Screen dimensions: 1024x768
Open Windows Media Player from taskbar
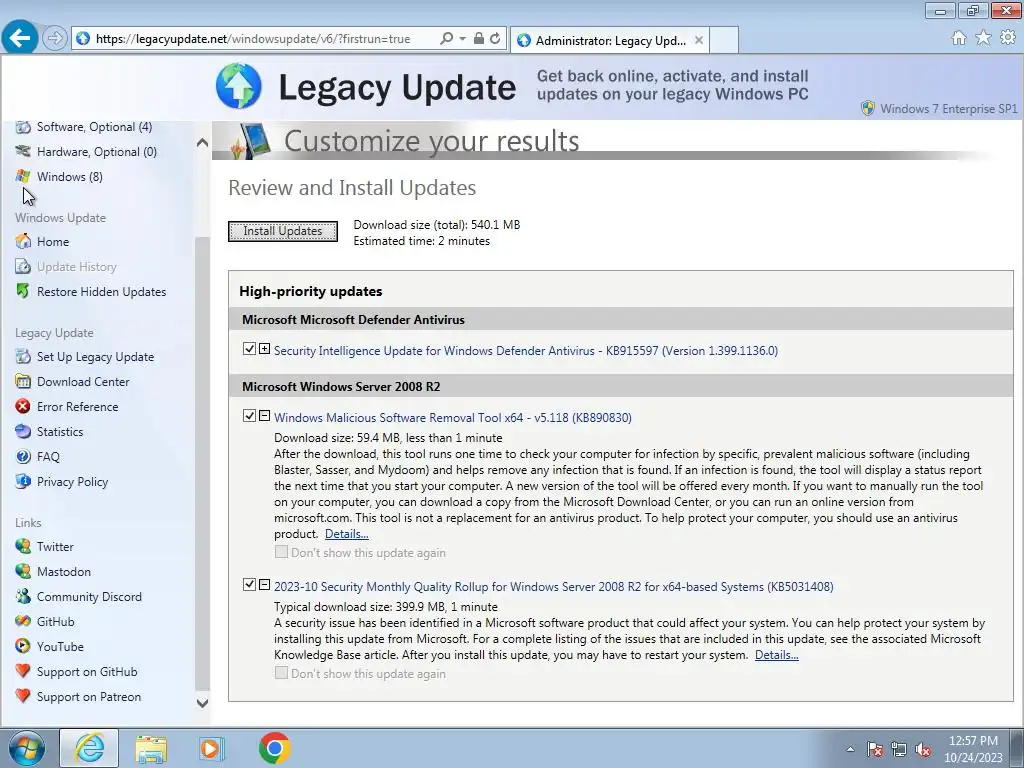(212, 748)
